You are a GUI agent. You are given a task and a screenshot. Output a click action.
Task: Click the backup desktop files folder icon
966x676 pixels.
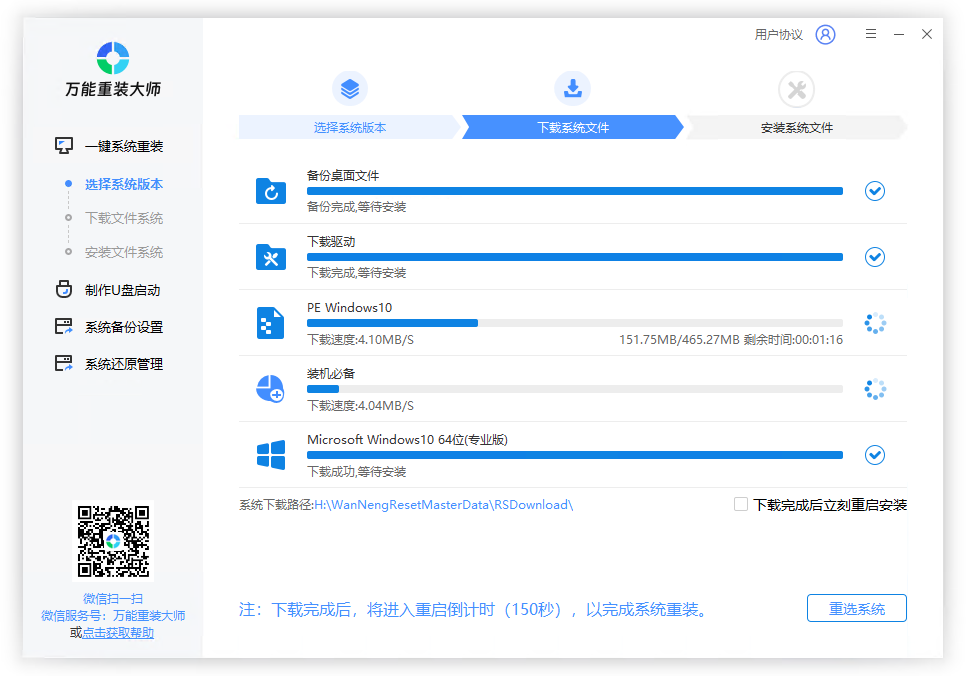point(271,191)
